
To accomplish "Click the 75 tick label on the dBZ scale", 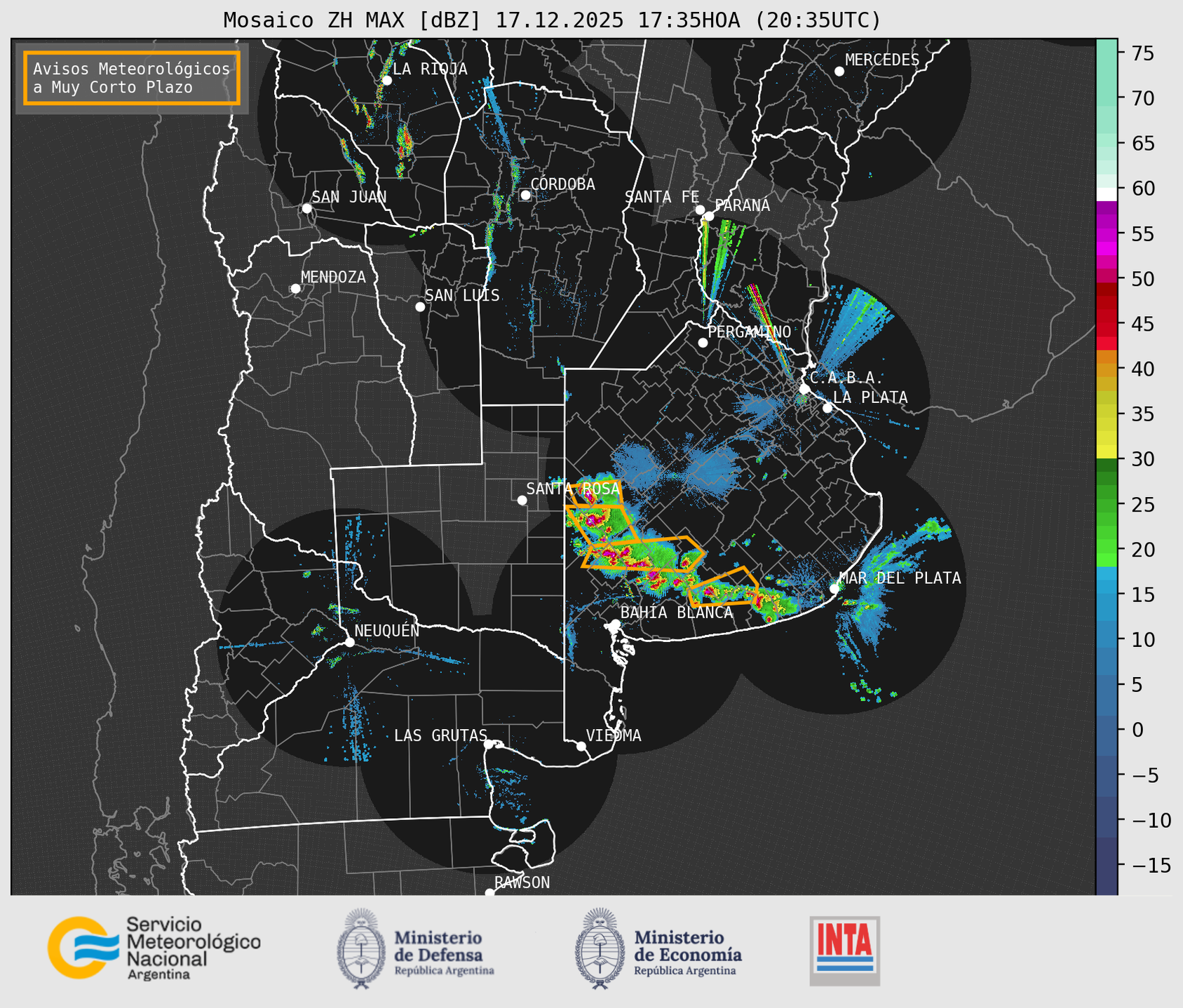I will point(1143,53).
